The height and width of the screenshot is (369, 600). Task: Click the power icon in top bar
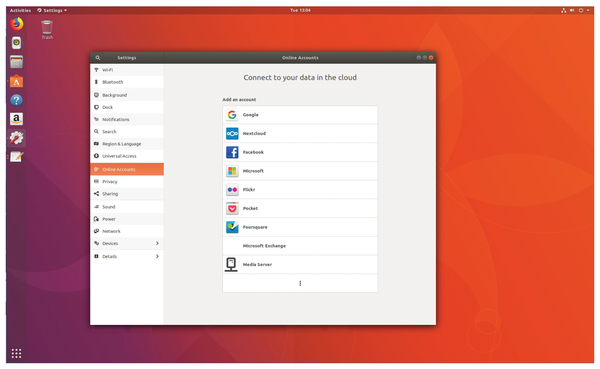coord(581,10)
